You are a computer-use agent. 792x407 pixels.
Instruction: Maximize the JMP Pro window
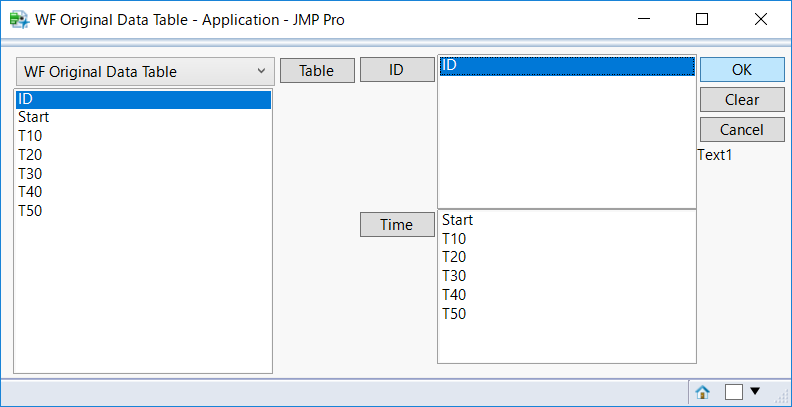tap(702, 19)
